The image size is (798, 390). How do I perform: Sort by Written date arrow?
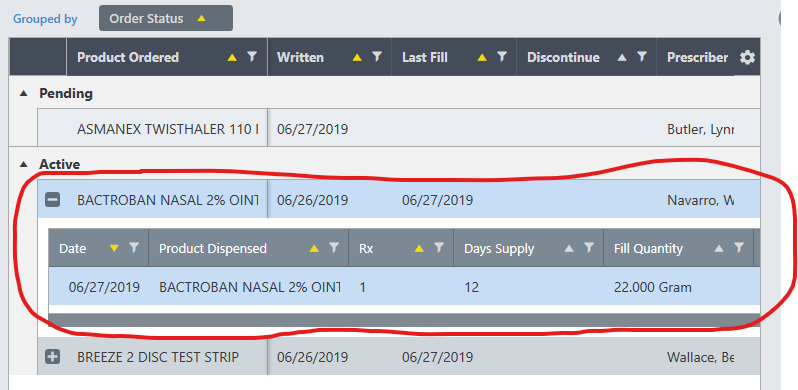pyautogui.click(x=357, y=58)
